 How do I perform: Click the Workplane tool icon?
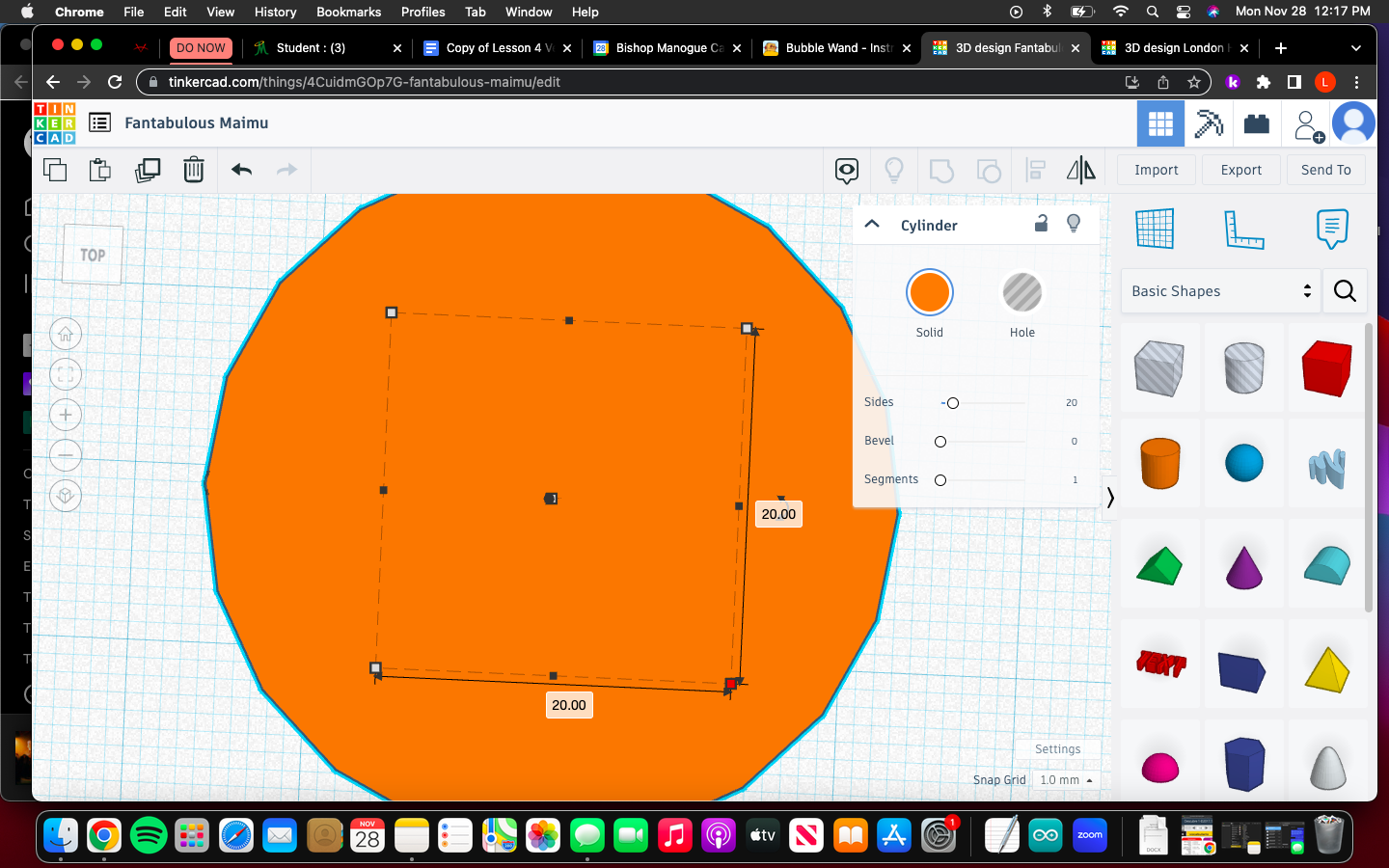(x=1155, y=229)
